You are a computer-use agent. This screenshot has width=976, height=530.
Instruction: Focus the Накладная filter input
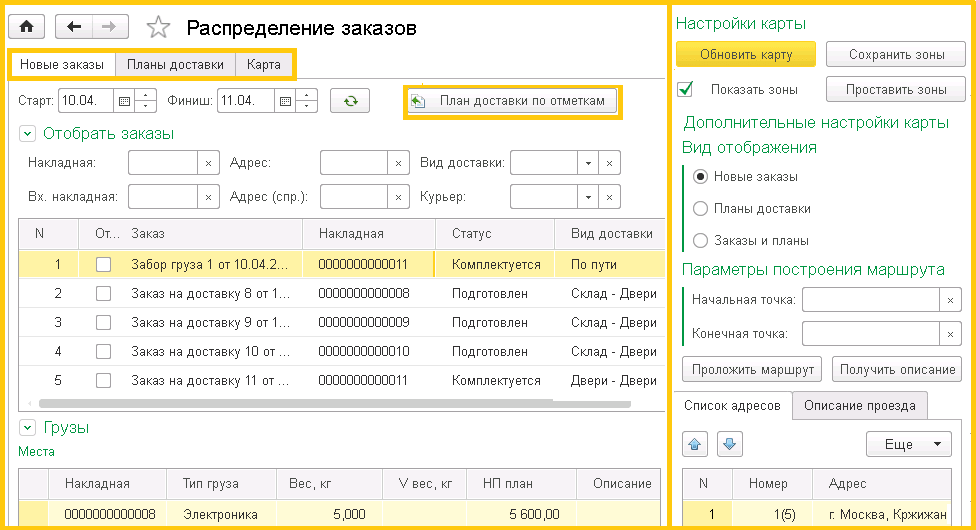pos(163,163)
